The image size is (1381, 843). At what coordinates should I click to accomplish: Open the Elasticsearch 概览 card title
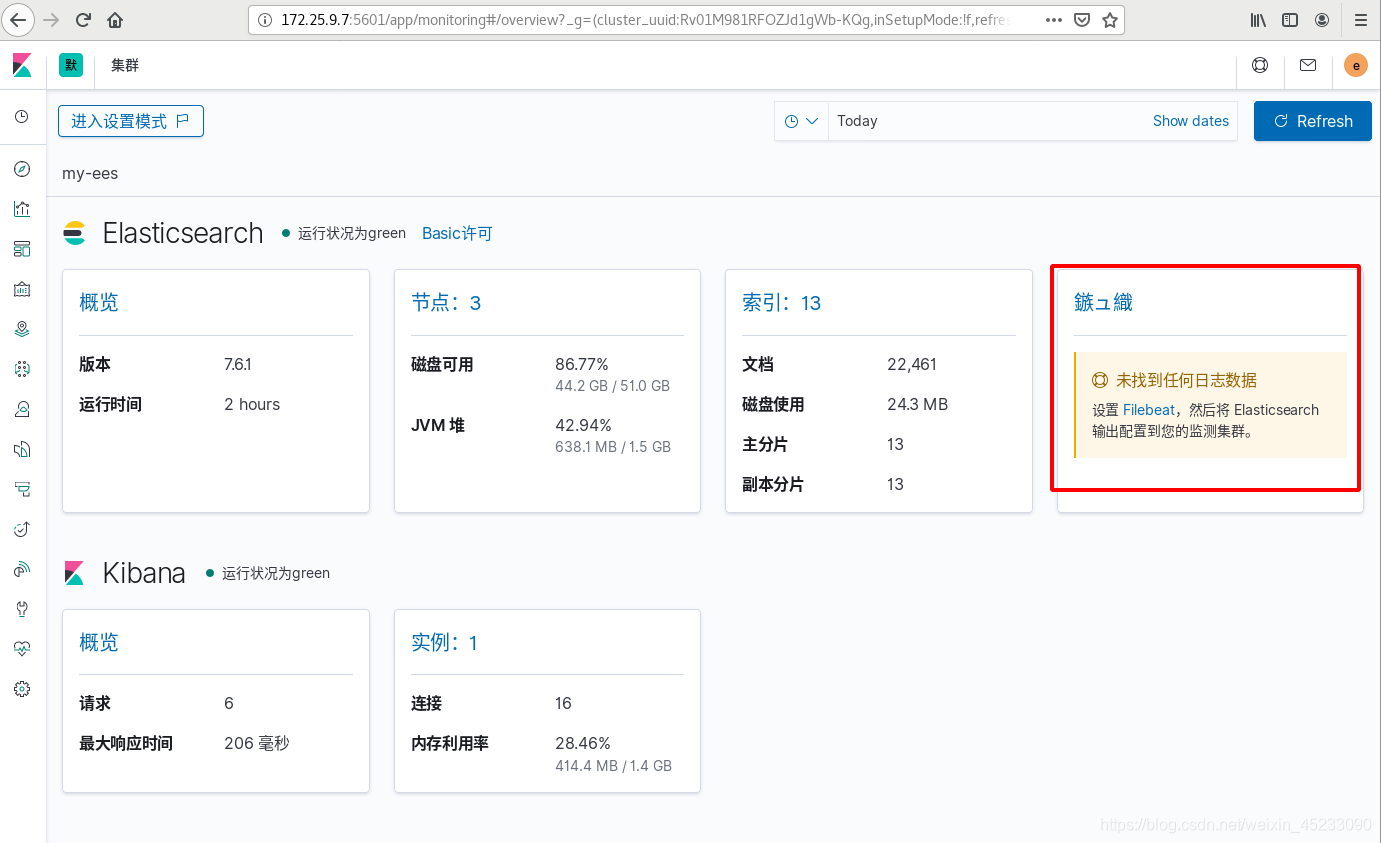[x=99, y=303]
